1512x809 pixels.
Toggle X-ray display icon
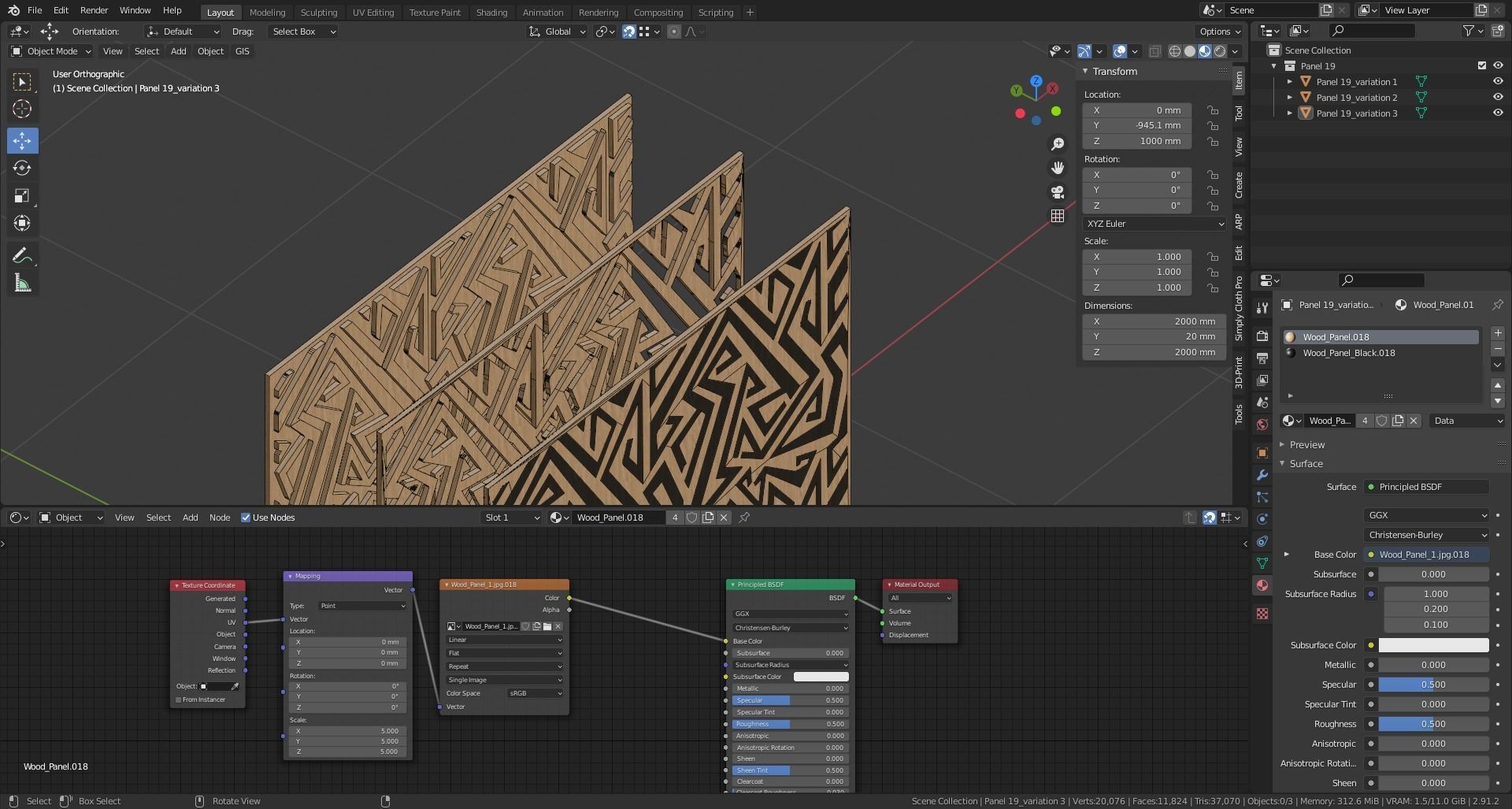(x=1154, y=51)
